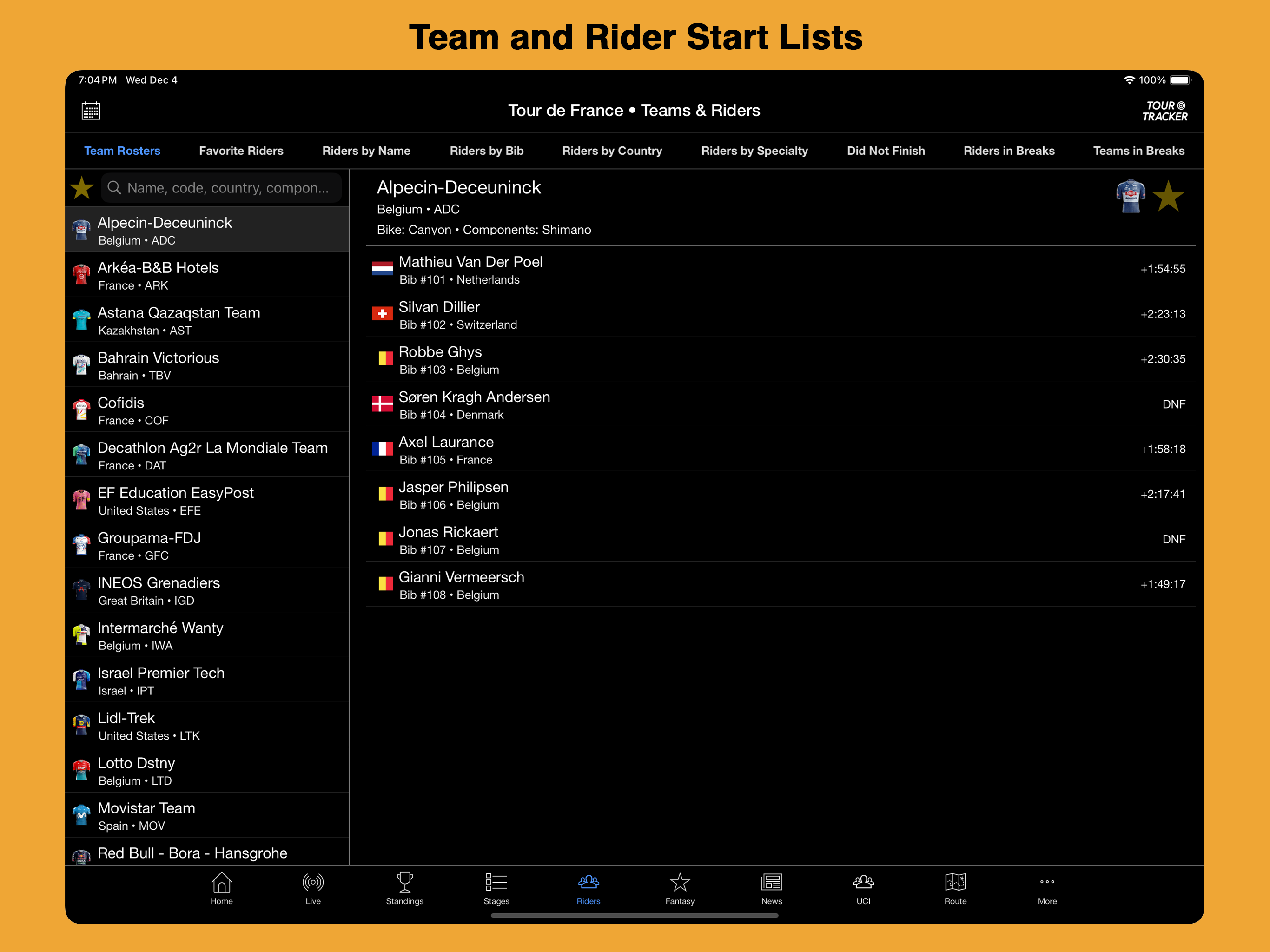
Task: Tap the Tour Tracker logo
Action: [x=1164, y=111]
